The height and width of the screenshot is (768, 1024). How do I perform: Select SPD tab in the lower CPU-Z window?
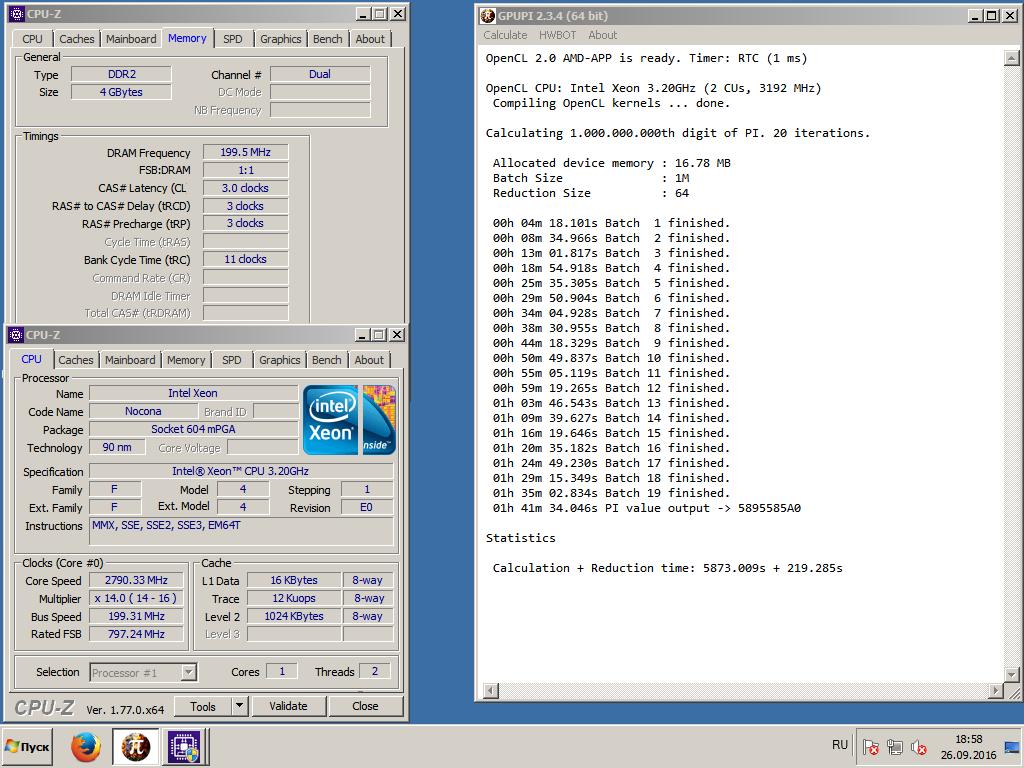click(231, 360)
